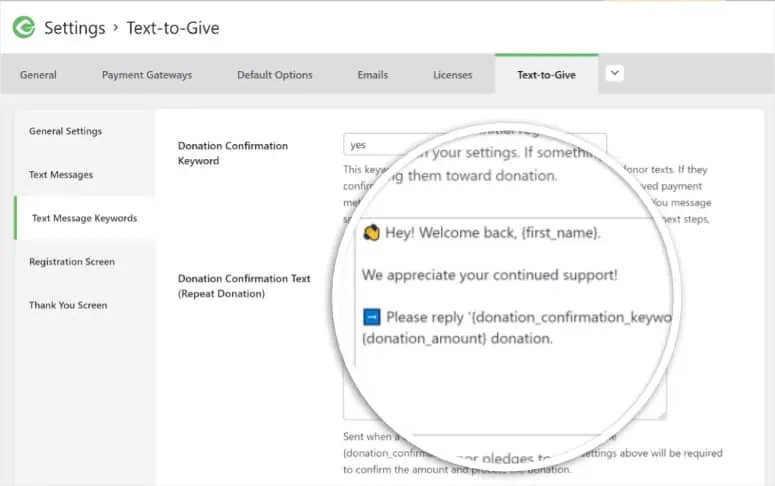
Task: Go to the Emails tab
Action: 373,75
